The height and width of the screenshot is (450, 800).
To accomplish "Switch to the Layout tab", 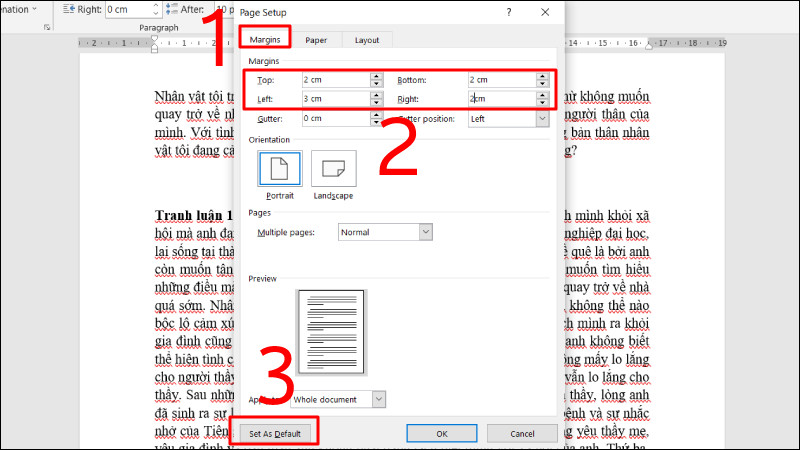I will (x=366, y=40).
